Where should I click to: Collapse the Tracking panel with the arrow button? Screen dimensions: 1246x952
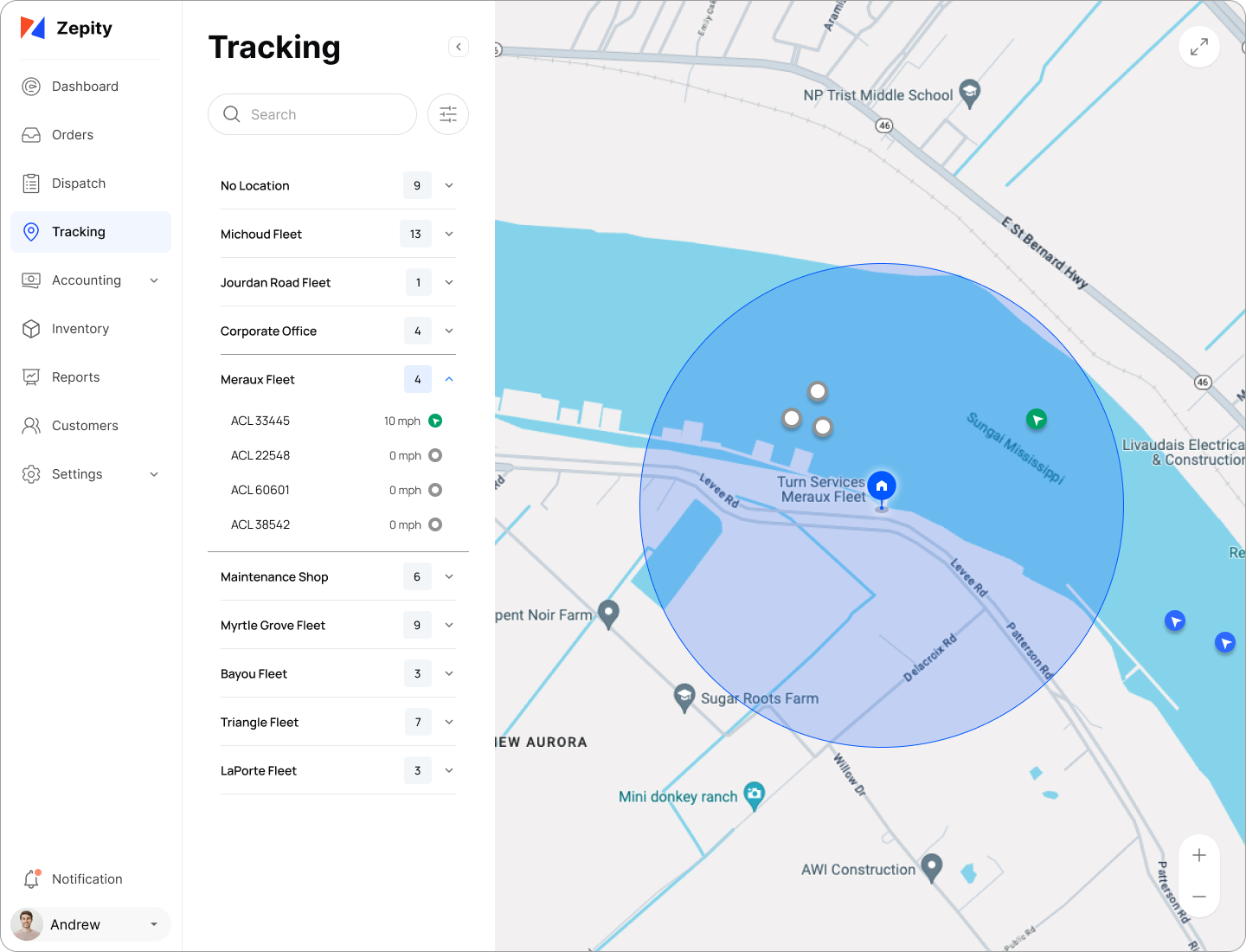point(459,47)
